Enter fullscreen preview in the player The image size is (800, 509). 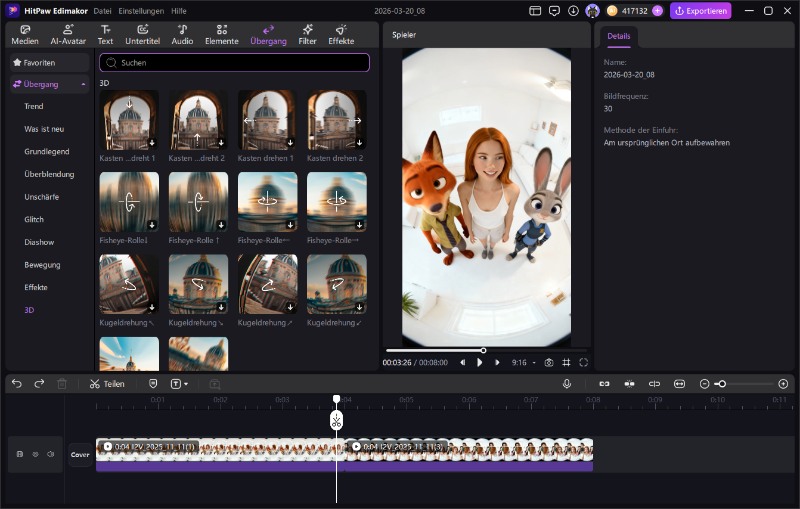583,362
